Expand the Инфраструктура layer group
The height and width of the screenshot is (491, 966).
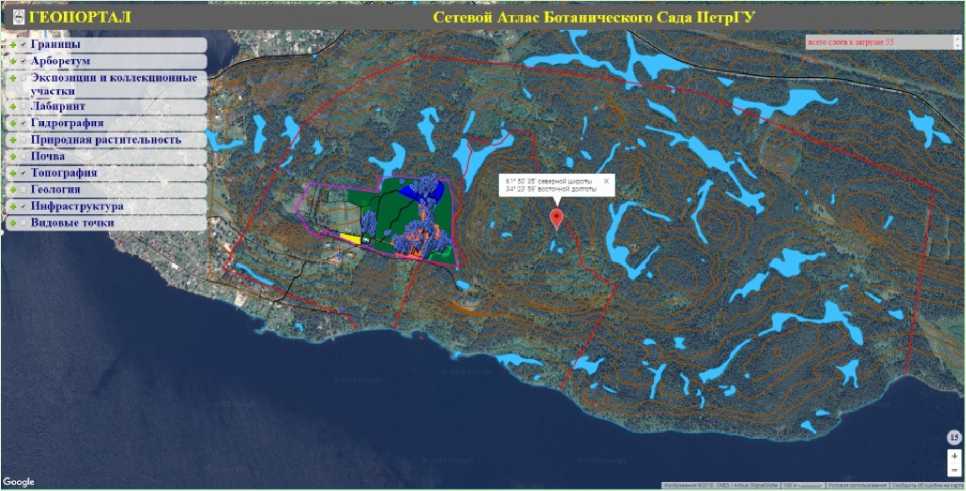[x=12, y=206]
